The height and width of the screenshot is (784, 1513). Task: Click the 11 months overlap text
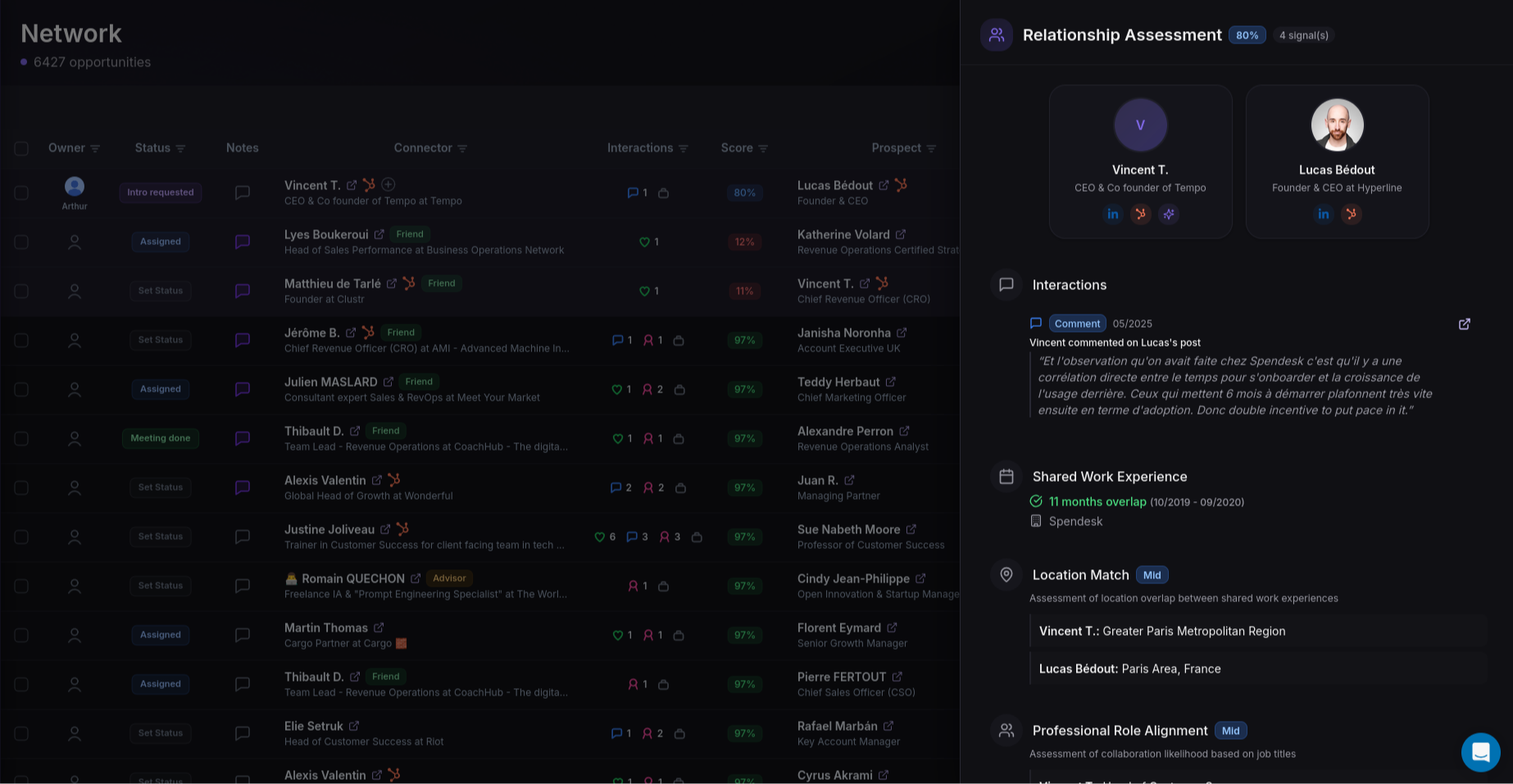(x=1097, y=501)
